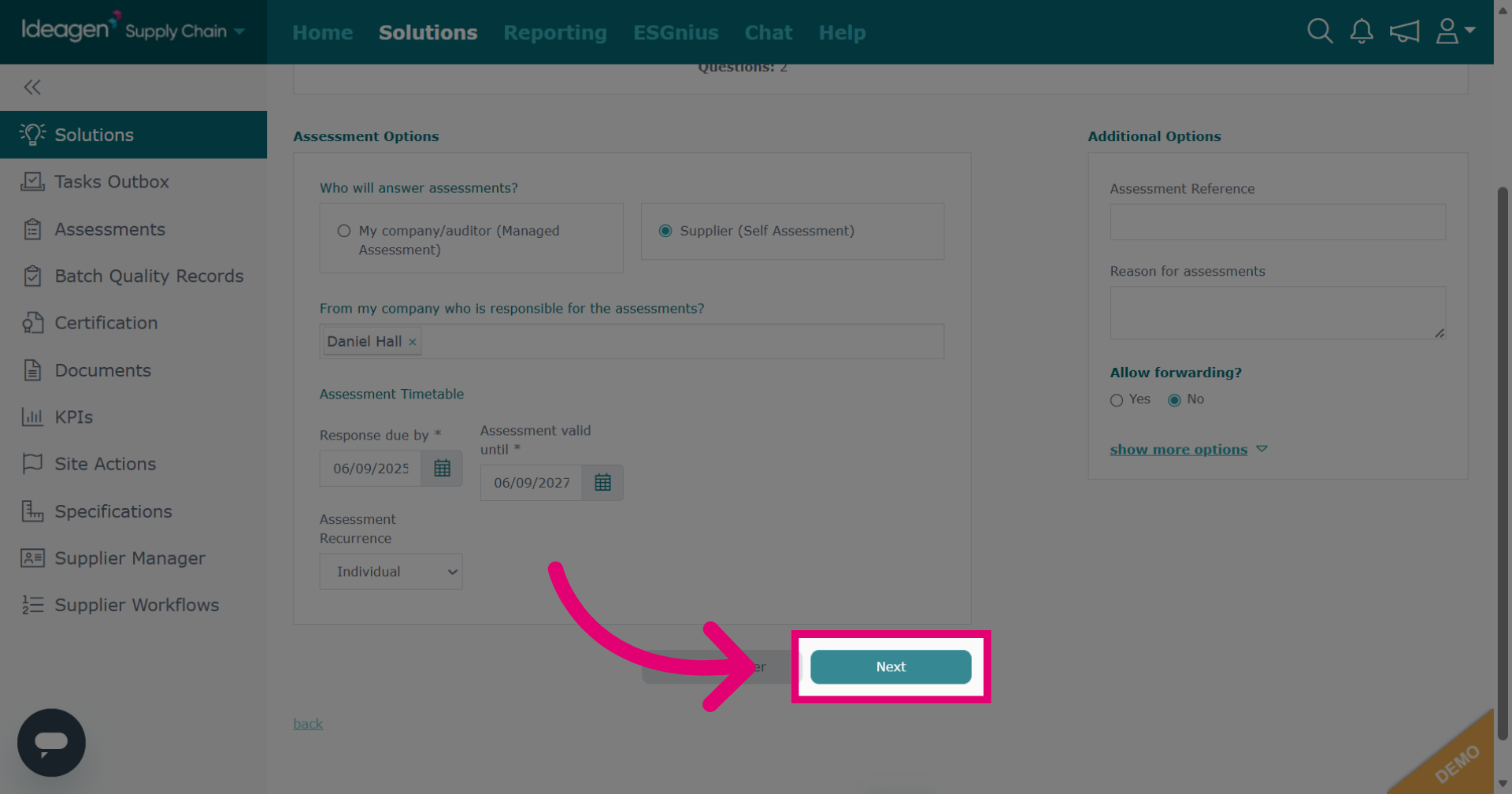Screen dimensions: 1512x794
Task: Collapse the sidebar with the double-chevron icon
Action: click(x=32, y=87)
